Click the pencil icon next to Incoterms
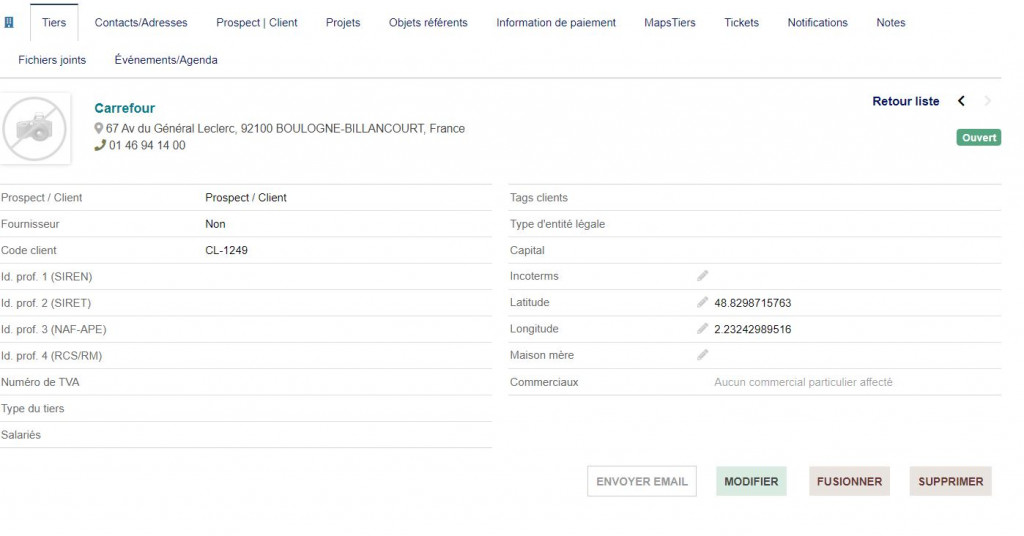The width and height of the screenshot is (1024, 536). tap(703, 276)
